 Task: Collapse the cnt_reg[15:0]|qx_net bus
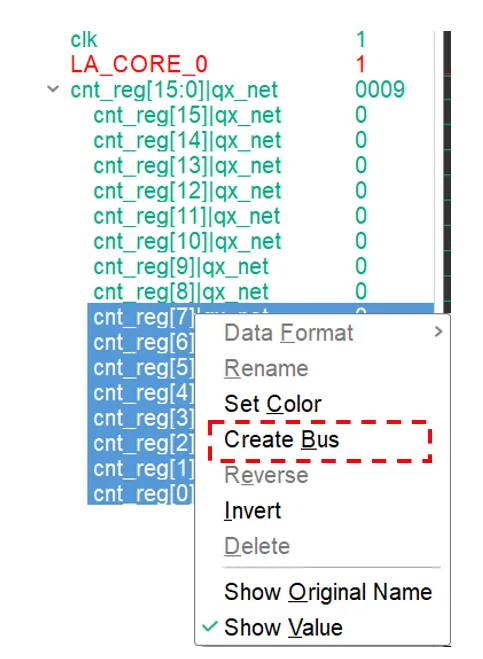(53, 89)
